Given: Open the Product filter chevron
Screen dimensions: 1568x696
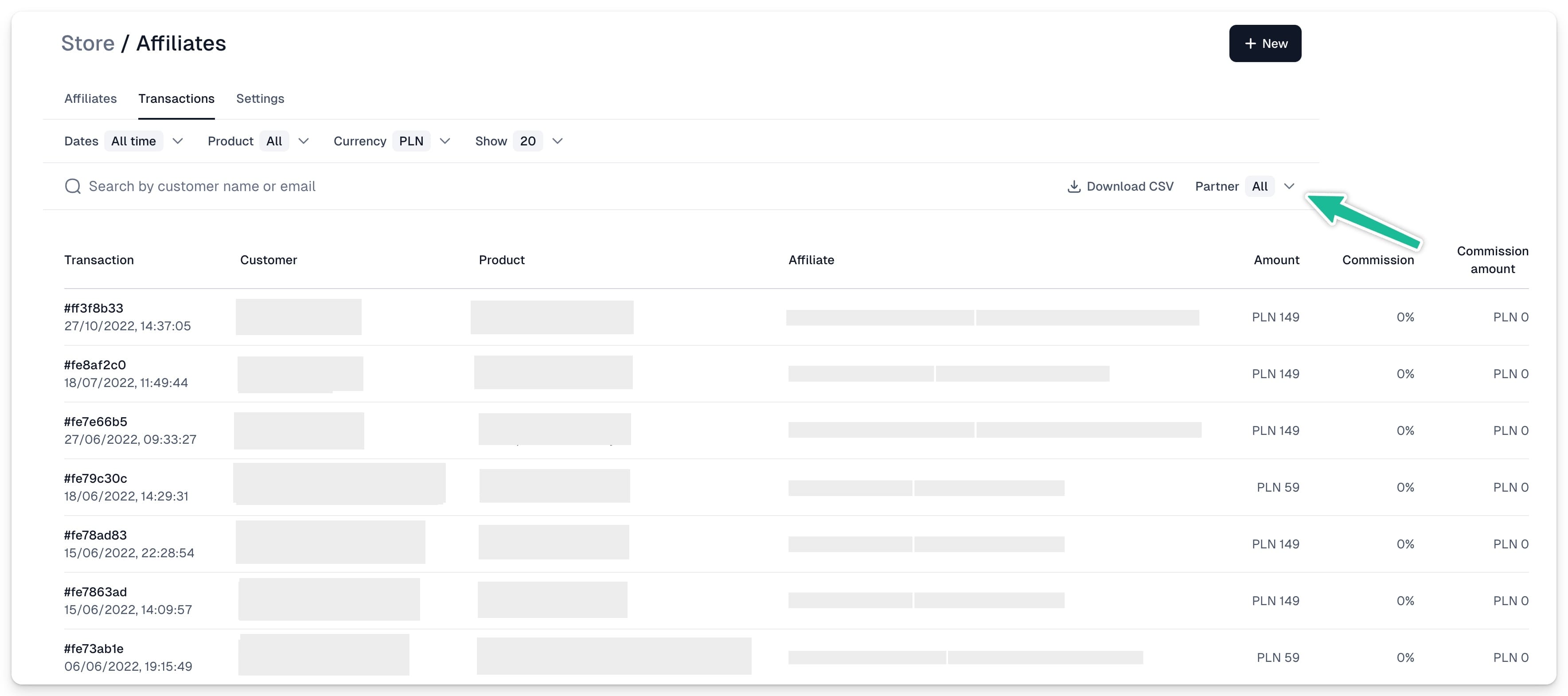Looking at the screenshot, I should (x=303, y=141).
